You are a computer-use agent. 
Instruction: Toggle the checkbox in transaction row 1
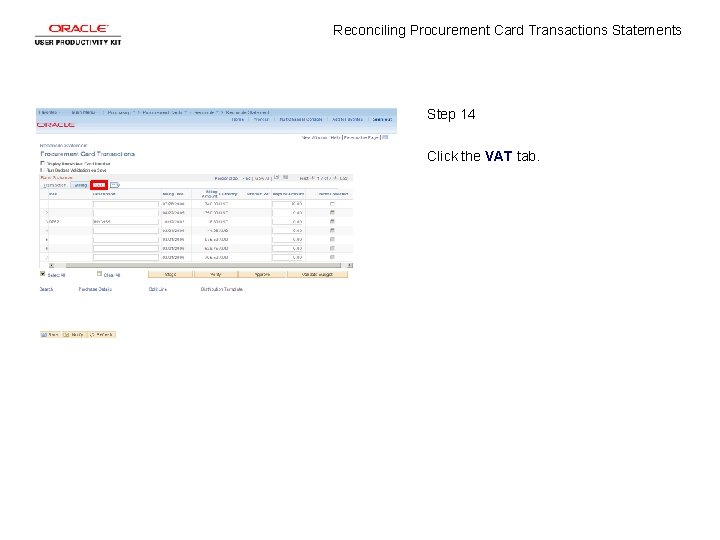pos(332,203)
